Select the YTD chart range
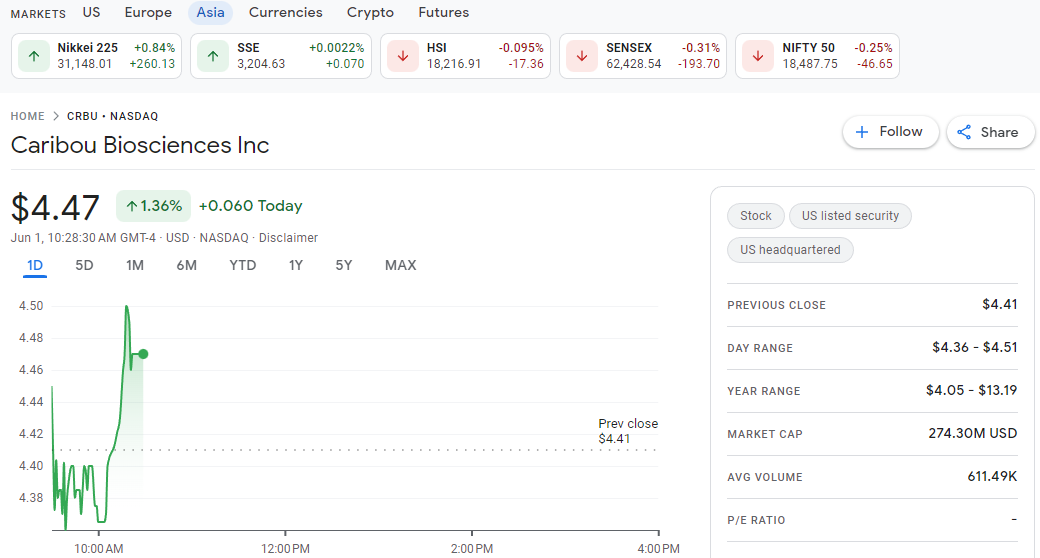Image resolution: width=1040 pixels, height=558 pixels. 243,265
